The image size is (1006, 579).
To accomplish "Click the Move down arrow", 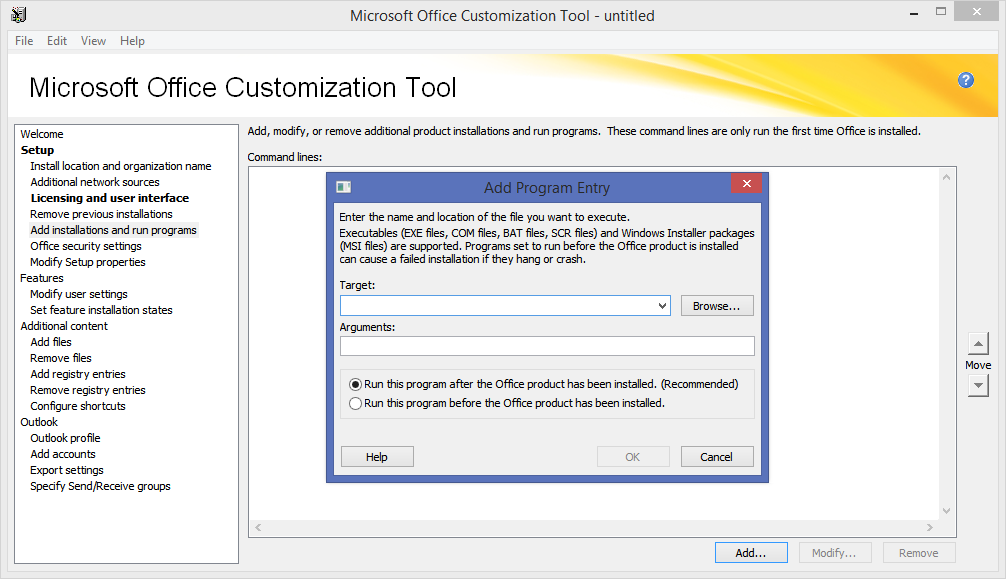I will pyautogui.click(x=977, y=383).
